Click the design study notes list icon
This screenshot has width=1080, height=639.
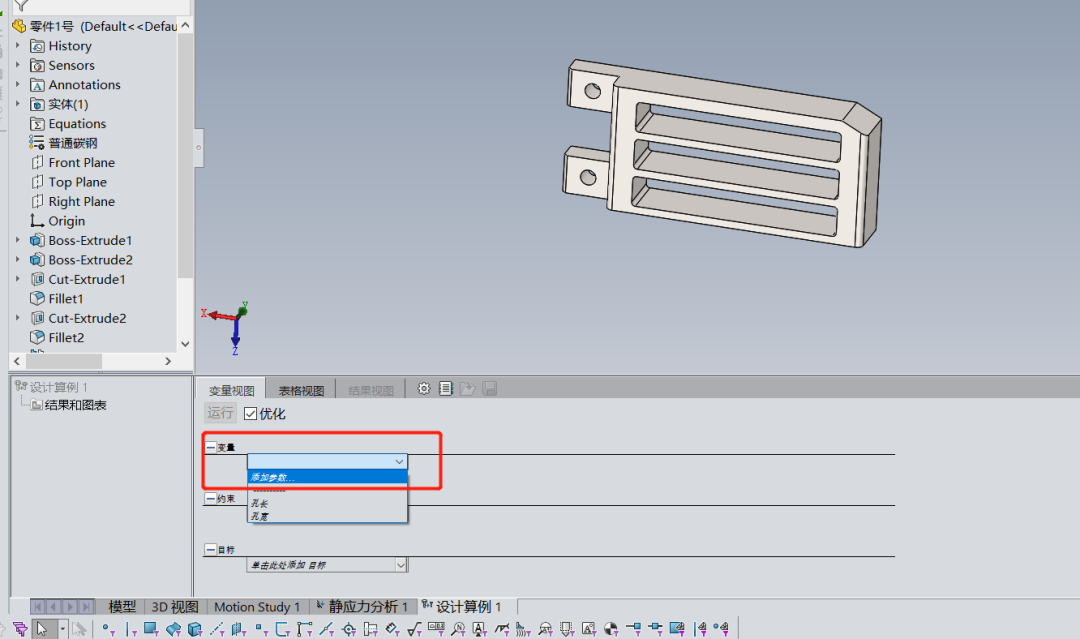(x=446, y=389)
